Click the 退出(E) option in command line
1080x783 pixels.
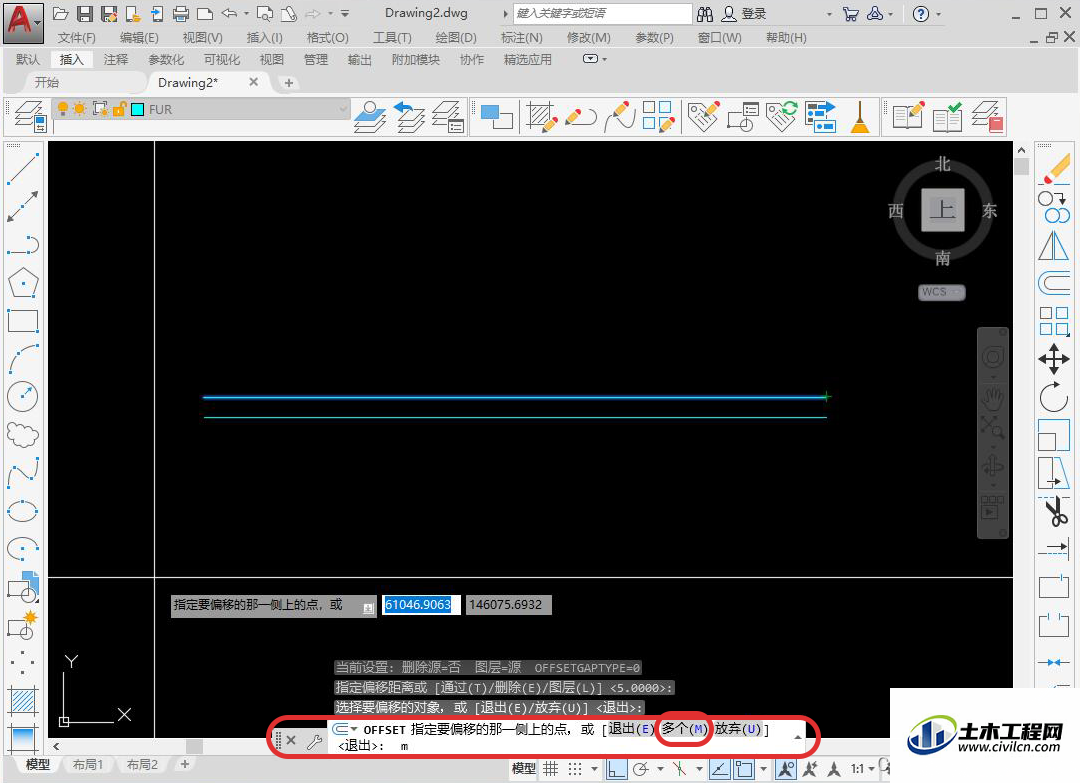click(630, 729)
